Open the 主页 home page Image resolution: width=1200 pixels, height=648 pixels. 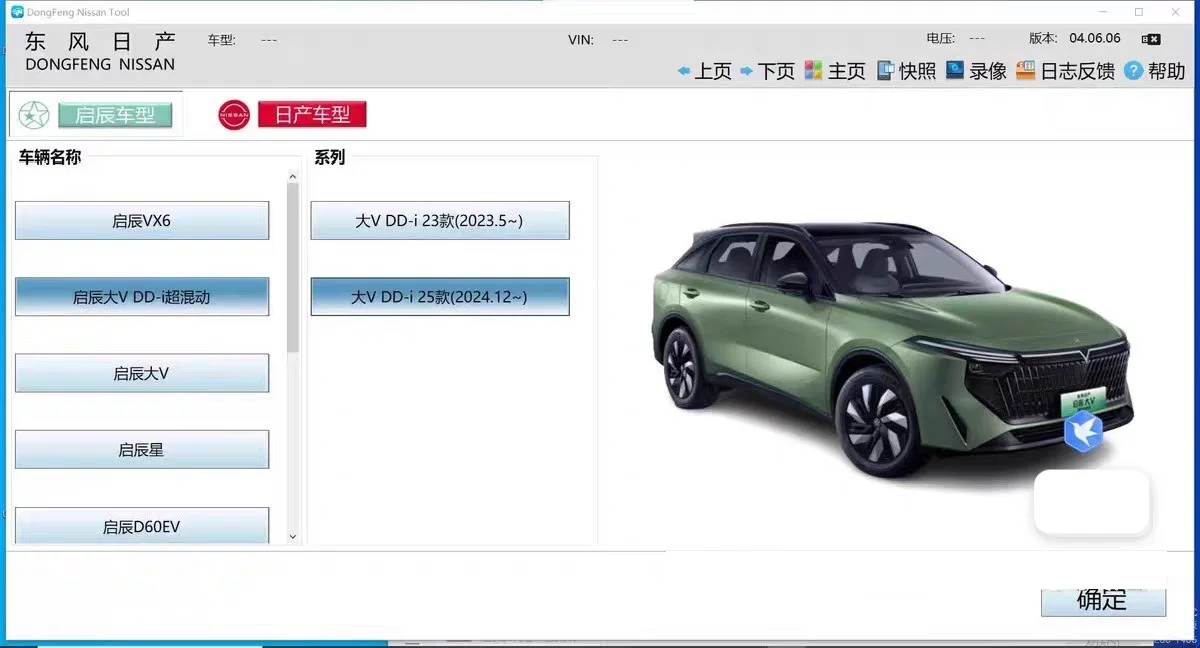tap(834, 71)
